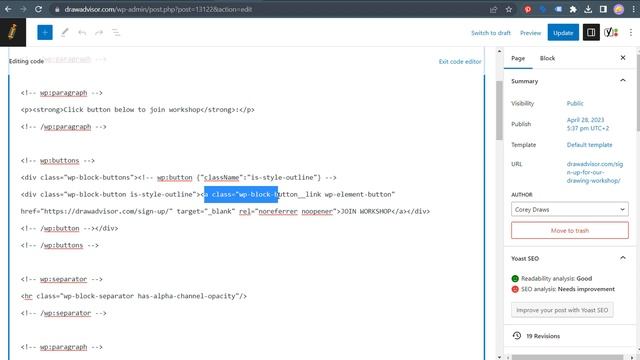Open the block inserter plus button

point(45,33)
